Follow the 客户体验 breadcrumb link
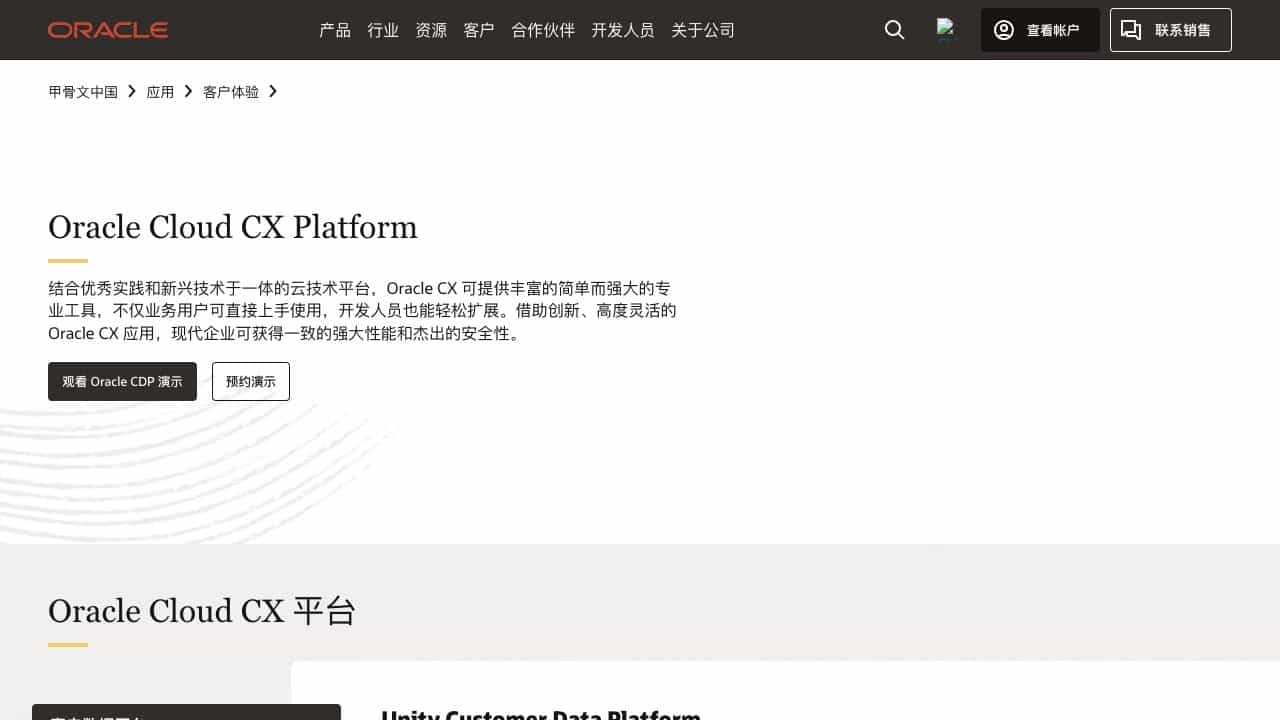 (230, 91)
